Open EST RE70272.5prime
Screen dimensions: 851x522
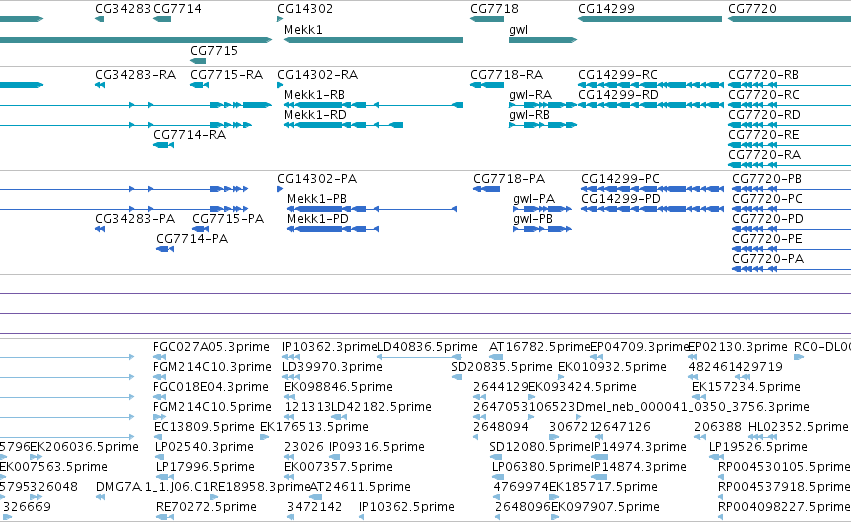pos(206,508)
